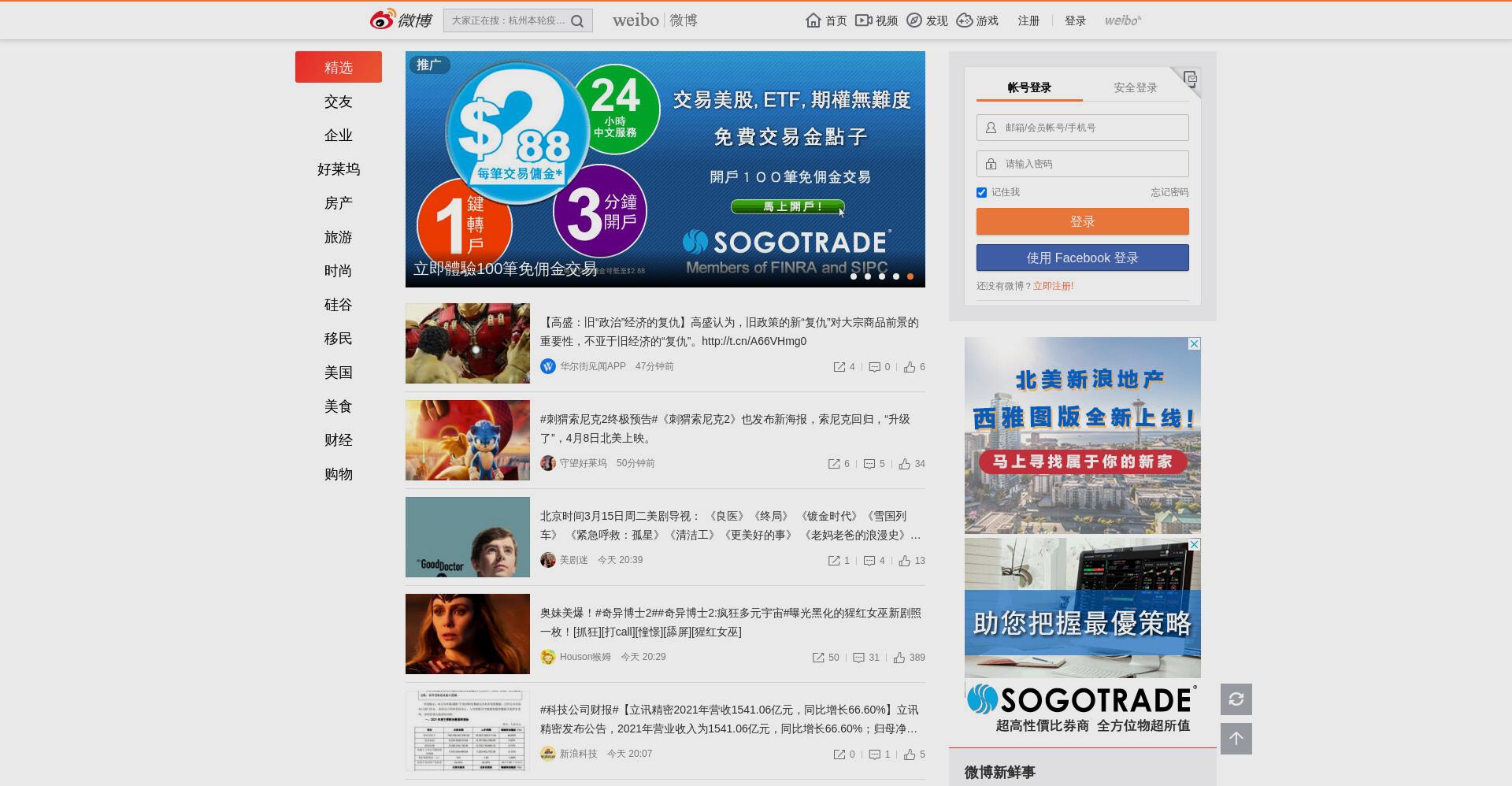This screenshot has height=786, width=1512.
Task: Click 馬上開戶 button in banner
Action: [x=787, y=206]
